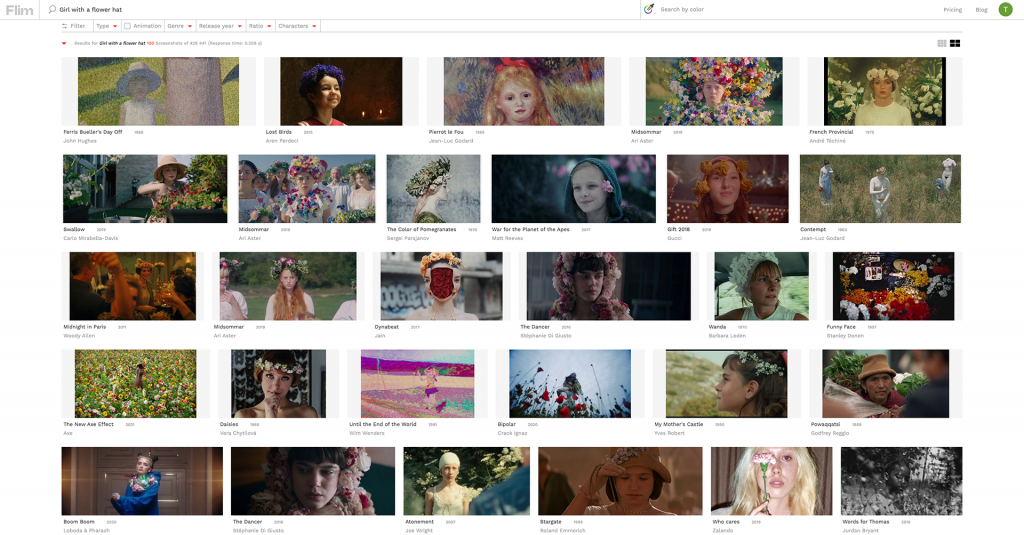Switch to large grid view
Image resolution: width=1024 pixels, height=535 pixels.
pos(955,43)
